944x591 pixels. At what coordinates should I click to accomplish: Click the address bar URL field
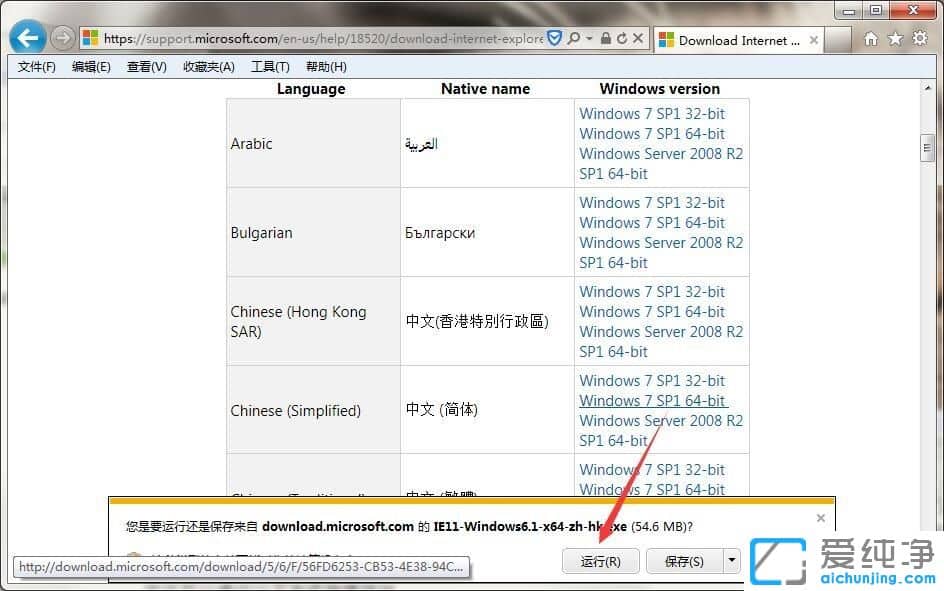(x=300, y=38)
